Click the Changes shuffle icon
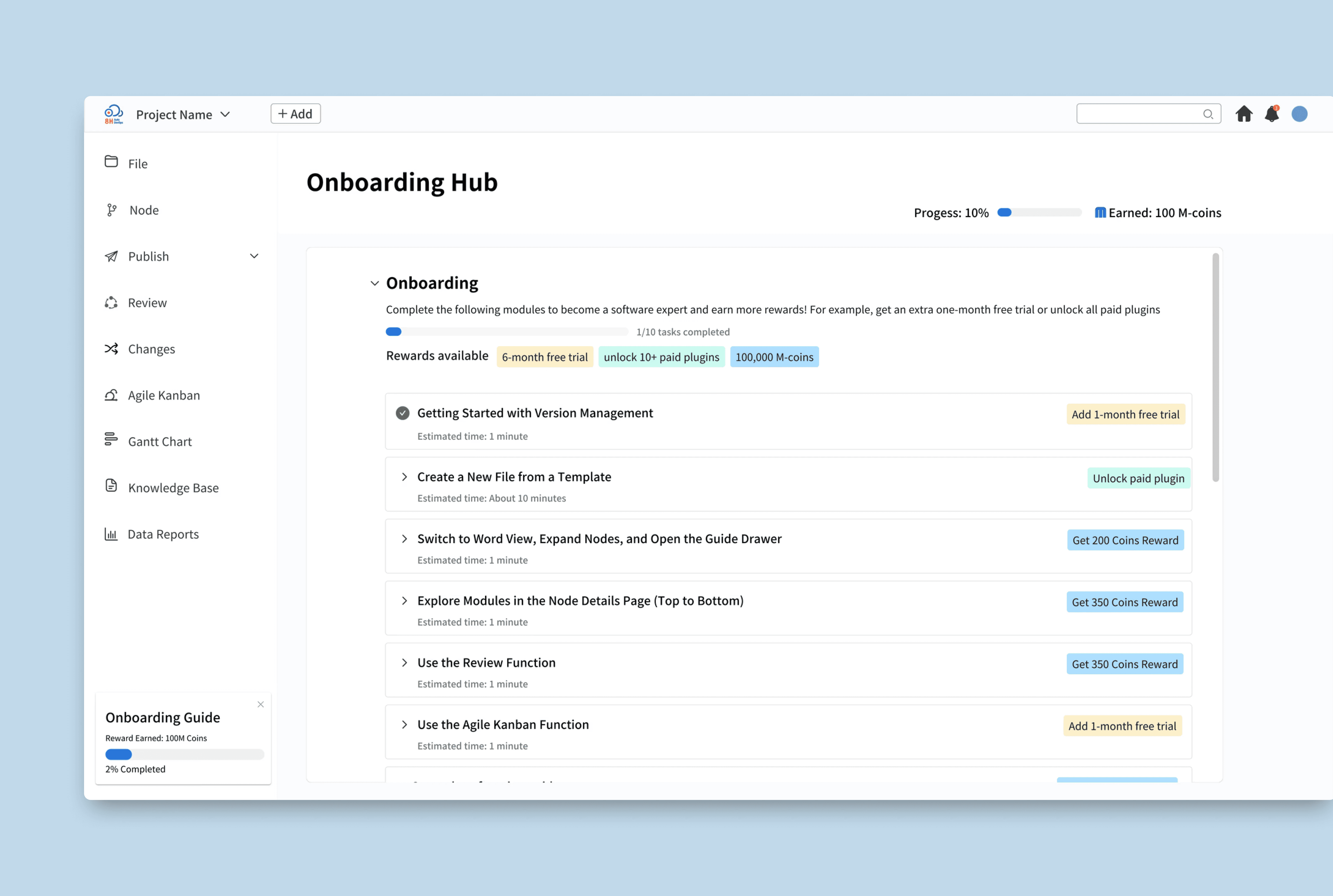Viewport: 1333px width, 896px height. [111, 349]
